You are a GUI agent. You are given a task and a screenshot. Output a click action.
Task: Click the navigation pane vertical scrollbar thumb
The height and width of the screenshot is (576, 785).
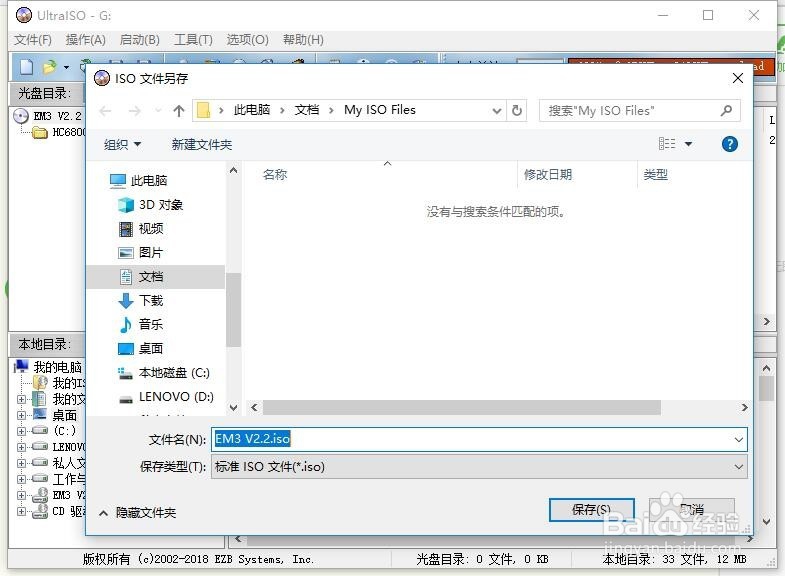coord(233,310)
